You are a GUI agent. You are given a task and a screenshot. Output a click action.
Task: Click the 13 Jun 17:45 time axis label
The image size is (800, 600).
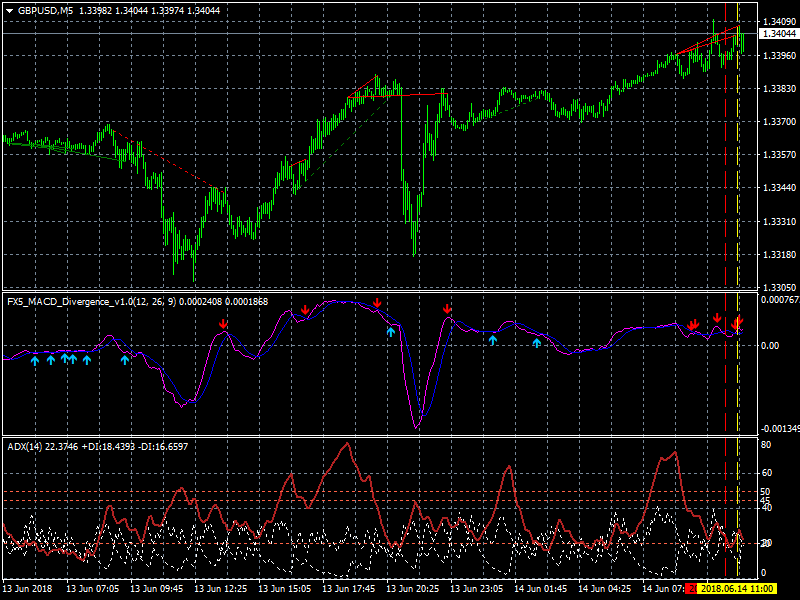pyautogui.click(x=348, y=588)
